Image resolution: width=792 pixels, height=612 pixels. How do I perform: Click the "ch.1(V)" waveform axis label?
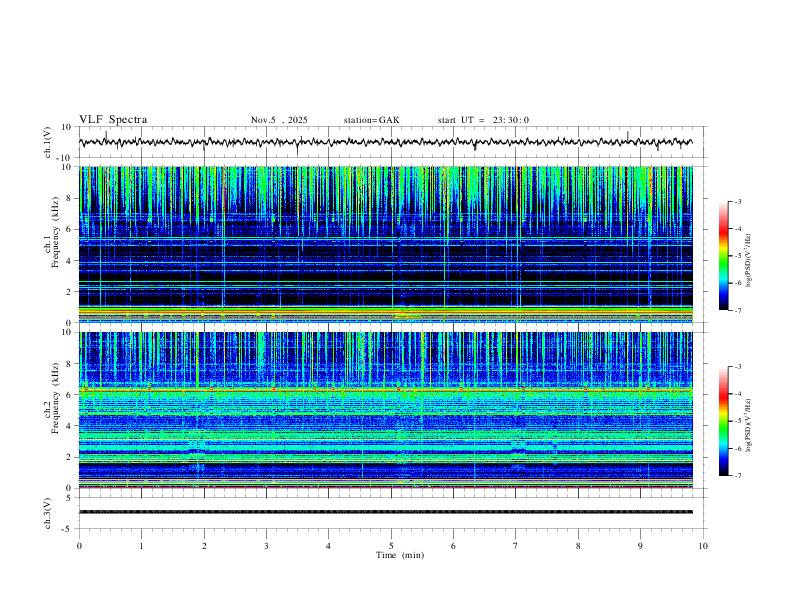point(48,142)
